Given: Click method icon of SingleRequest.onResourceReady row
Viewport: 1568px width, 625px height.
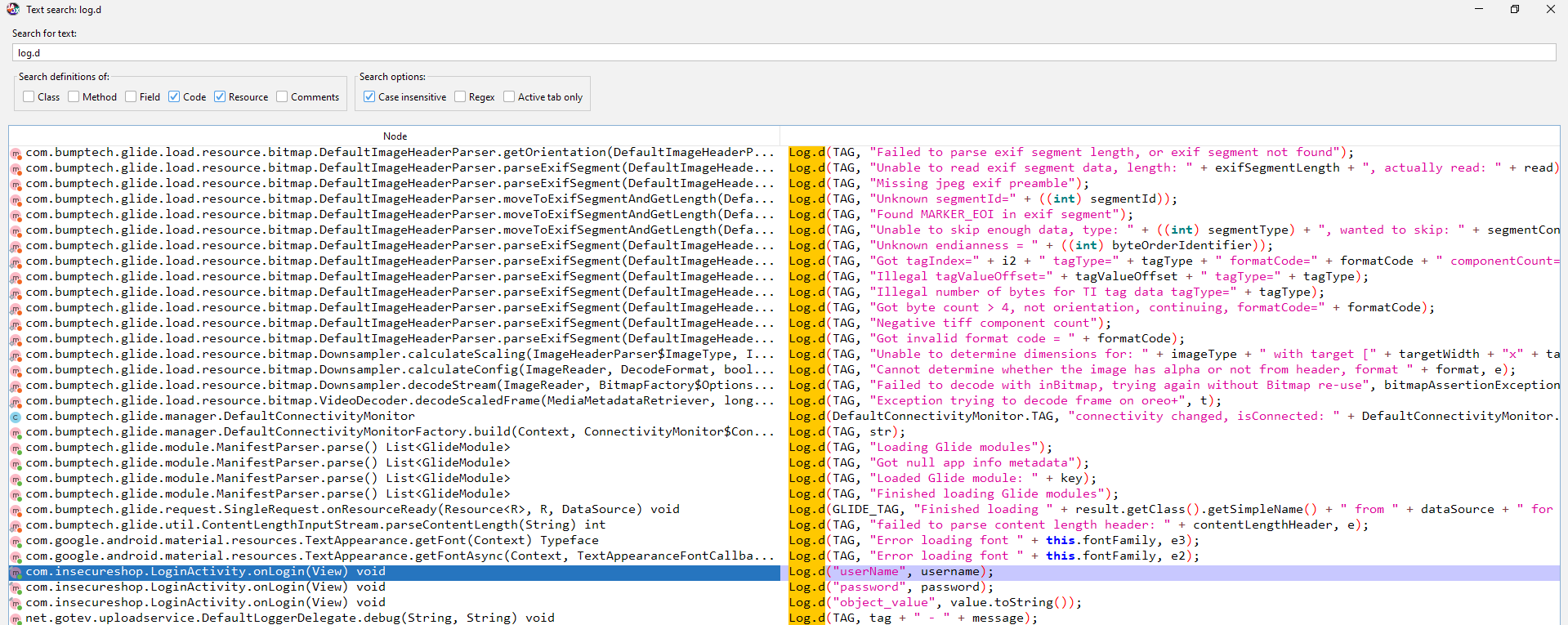Looking at the screenshot, I should point(16,510).
